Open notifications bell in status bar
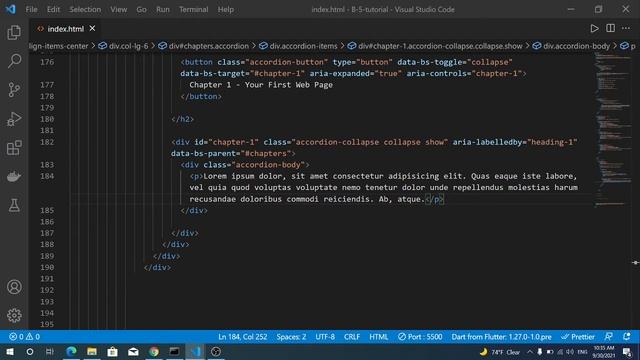The image size is (640, 360). tap(627, 337)
